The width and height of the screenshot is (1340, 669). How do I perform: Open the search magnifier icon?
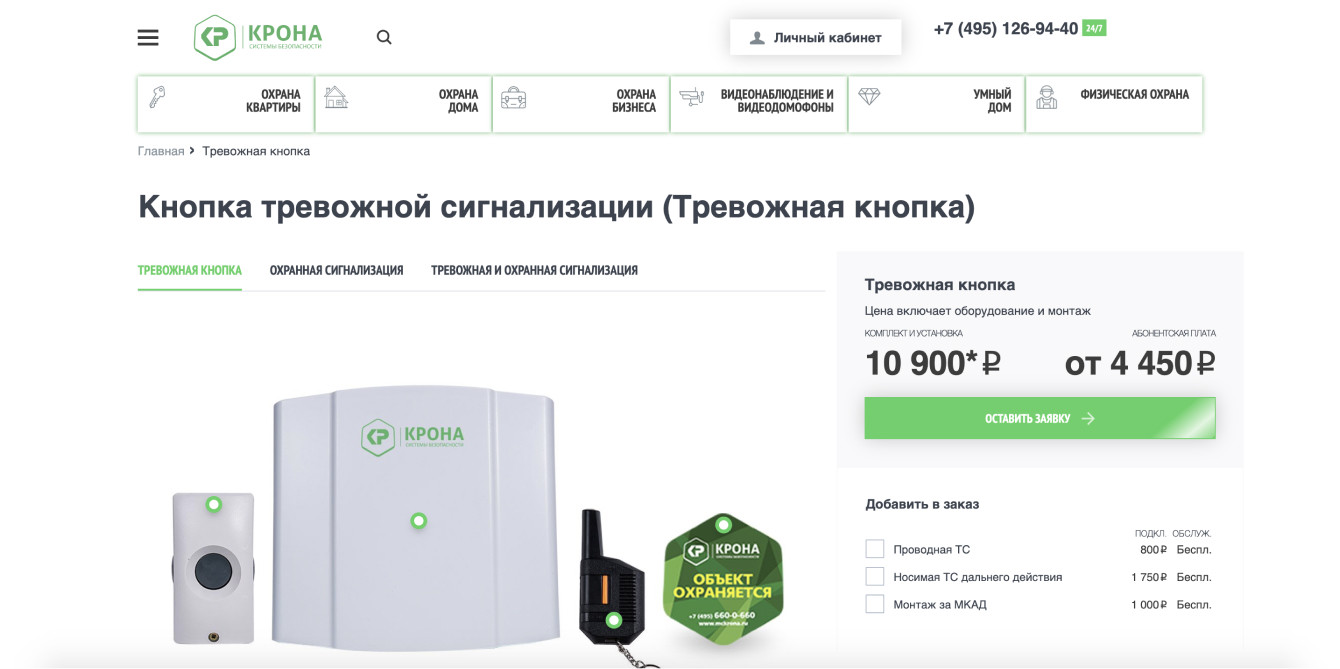point(384,38)
